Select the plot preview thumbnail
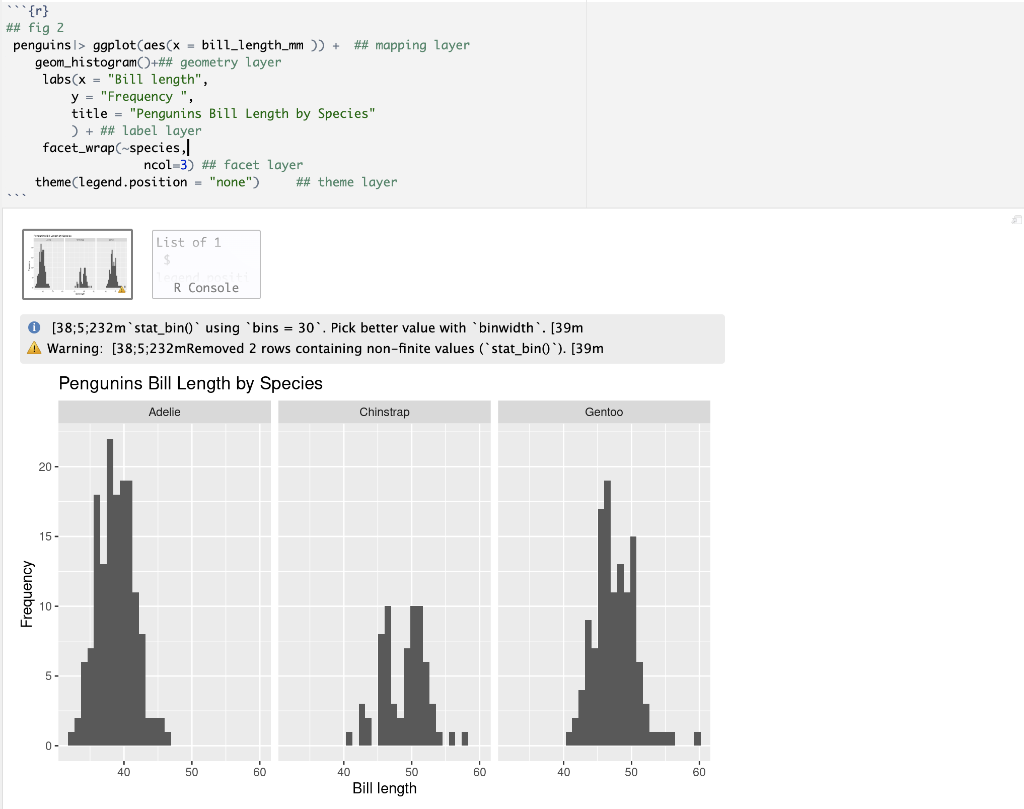 pyautogui.click(x=77, y=263)
